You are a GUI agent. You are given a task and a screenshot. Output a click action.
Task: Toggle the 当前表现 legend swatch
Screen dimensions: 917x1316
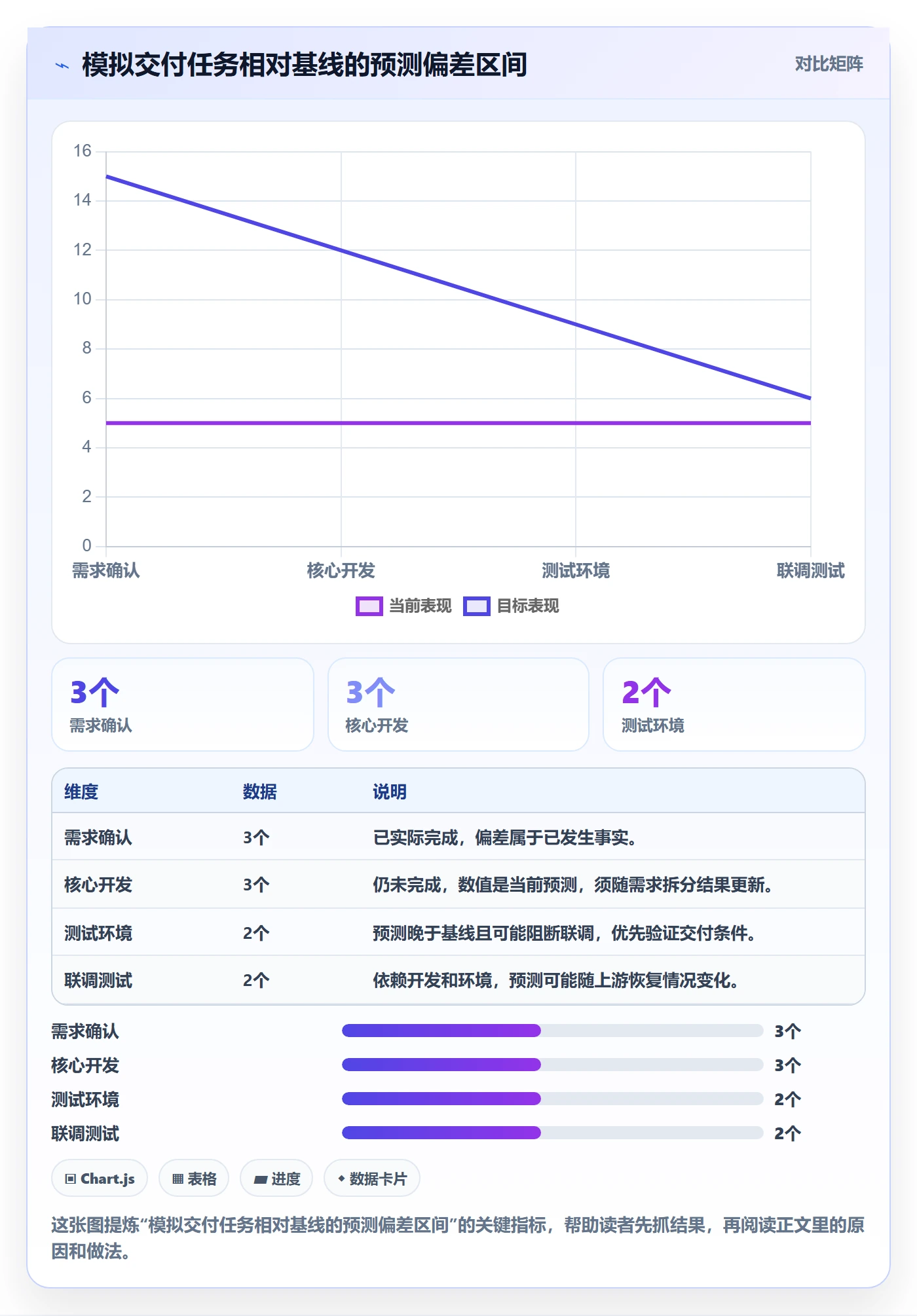[x=369, y=606]
